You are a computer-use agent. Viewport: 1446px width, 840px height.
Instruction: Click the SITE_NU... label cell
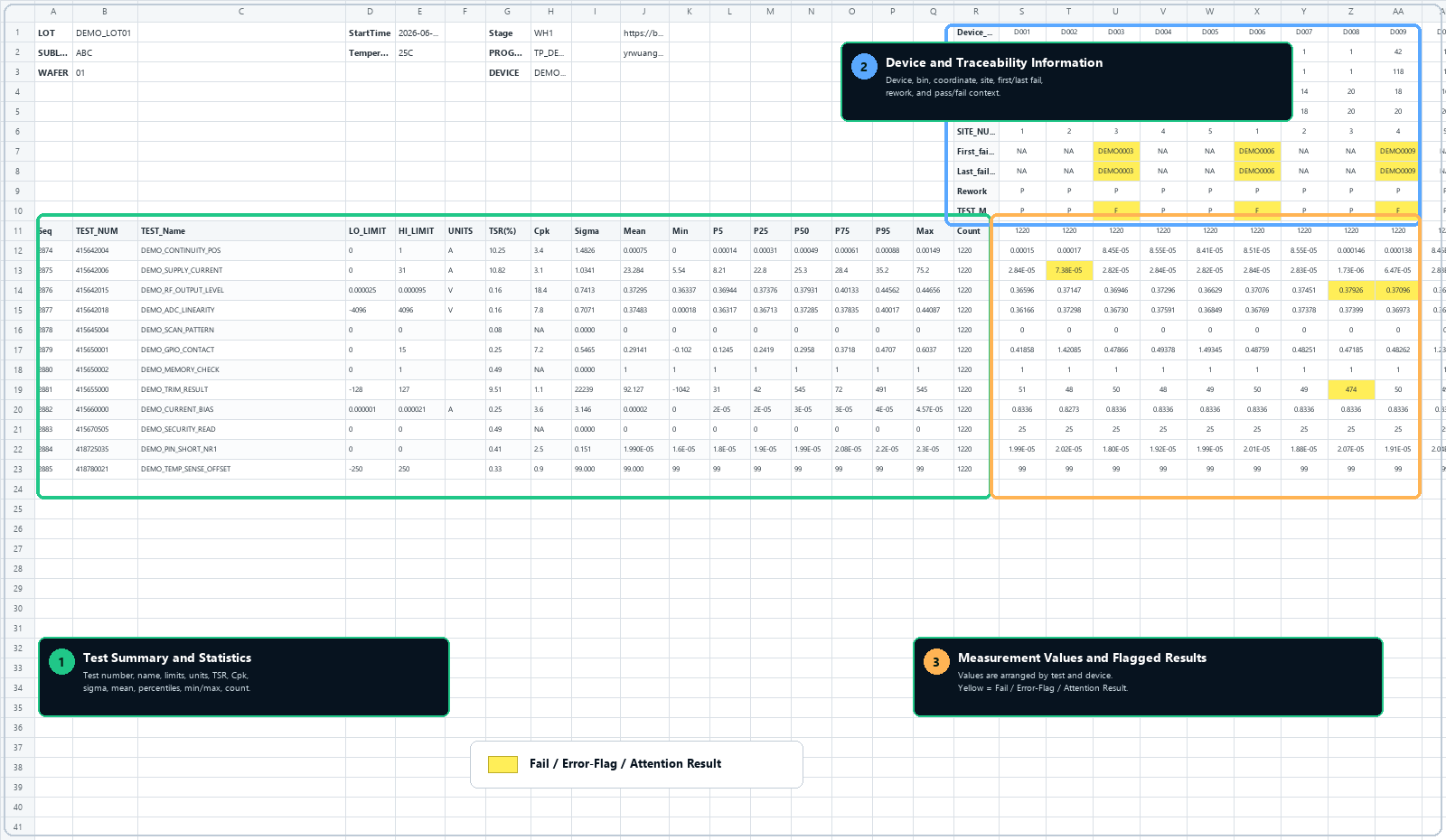(x=976, y=132)
